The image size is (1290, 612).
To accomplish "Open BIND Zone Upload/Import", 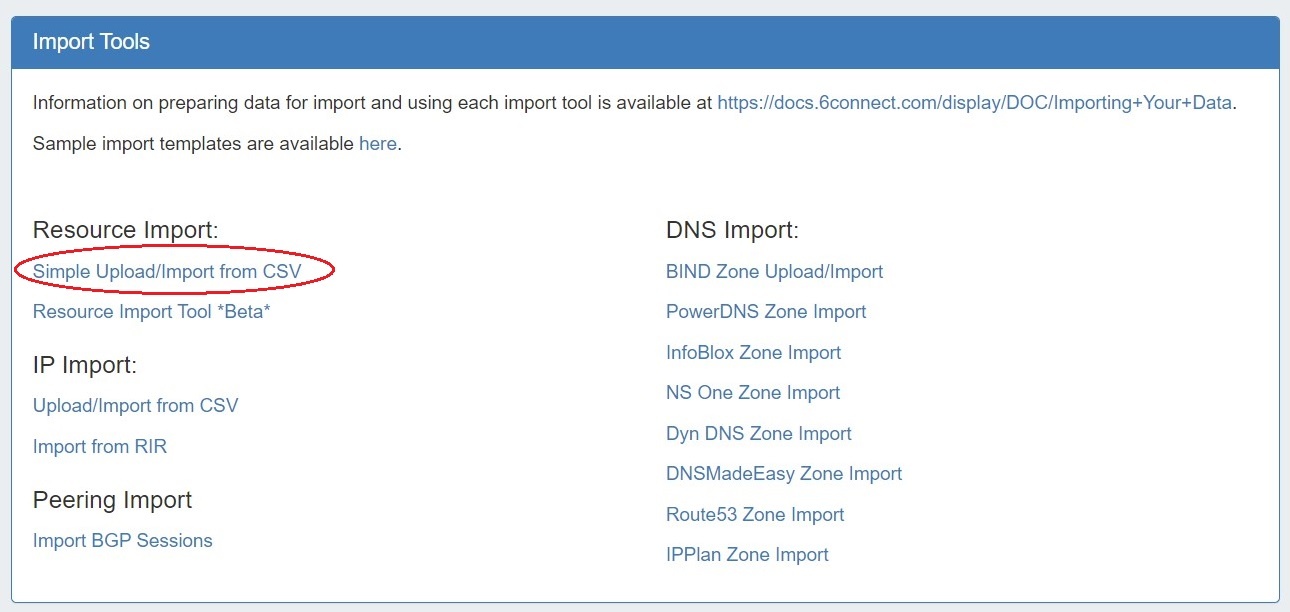I will [774, 271].
